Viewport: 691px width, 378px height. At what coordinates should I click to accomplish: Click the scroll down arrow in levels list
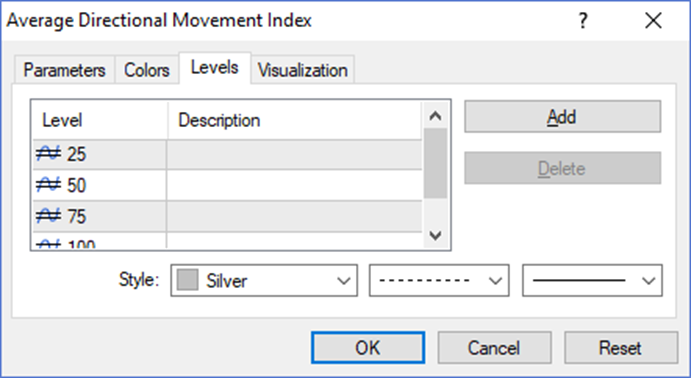click(x=435, y=235)
